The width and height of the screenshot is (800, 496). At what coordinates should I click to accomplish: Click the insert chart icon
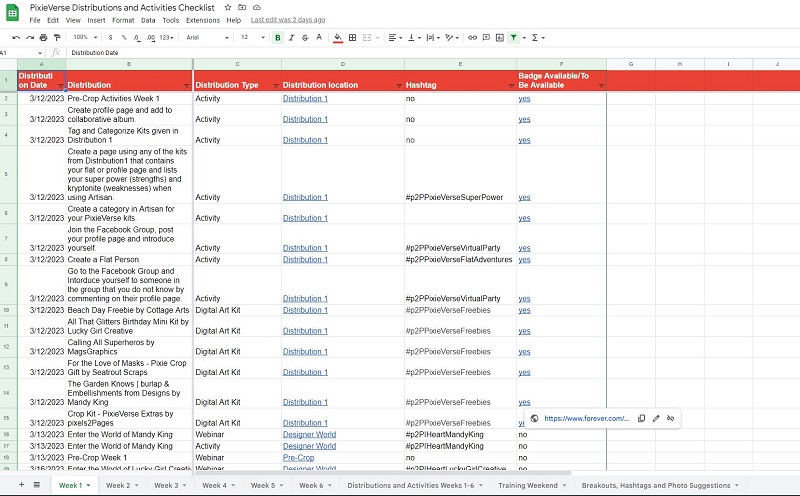click(x=499, y=38)
